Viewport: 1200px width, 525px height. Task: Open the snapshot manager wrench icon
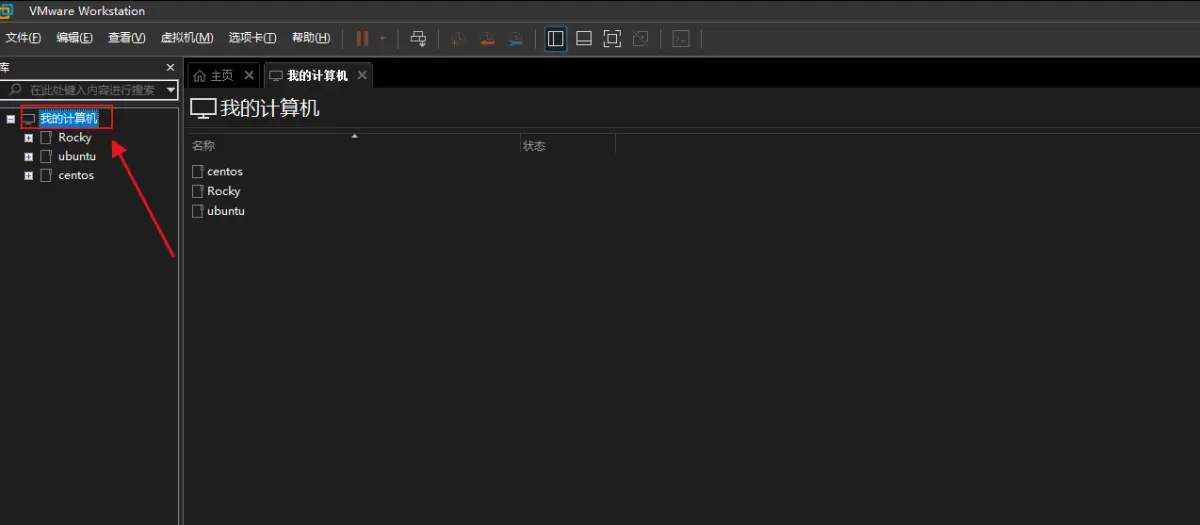[x=516, y=39]
